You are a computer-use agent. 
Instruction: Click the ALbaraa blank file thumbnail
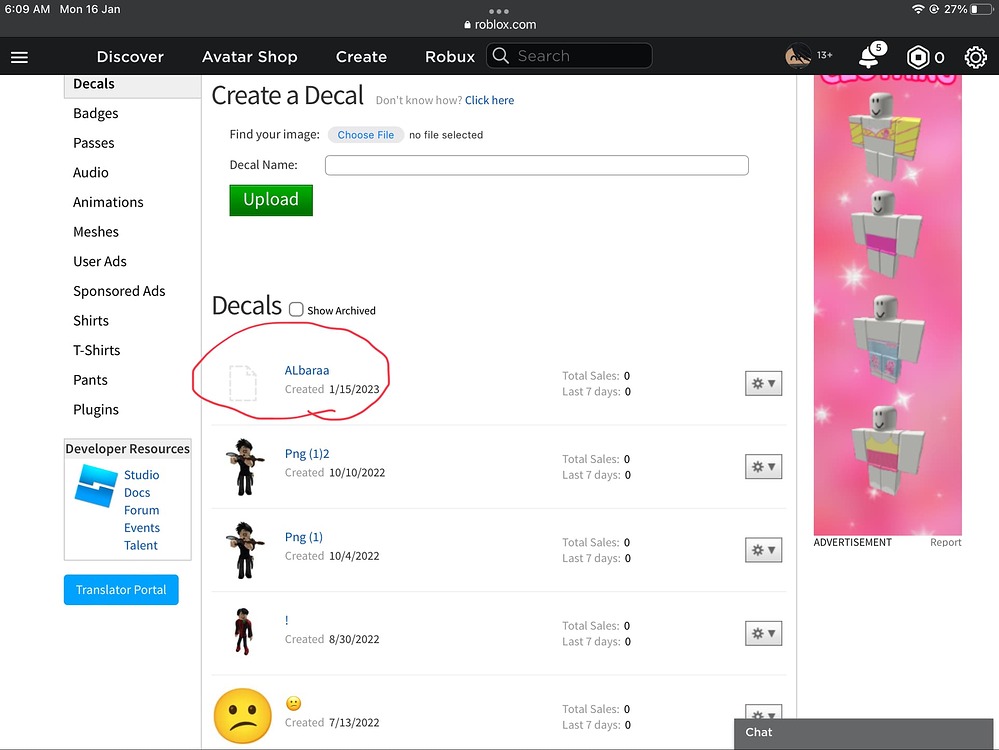(x=243, y=383)
